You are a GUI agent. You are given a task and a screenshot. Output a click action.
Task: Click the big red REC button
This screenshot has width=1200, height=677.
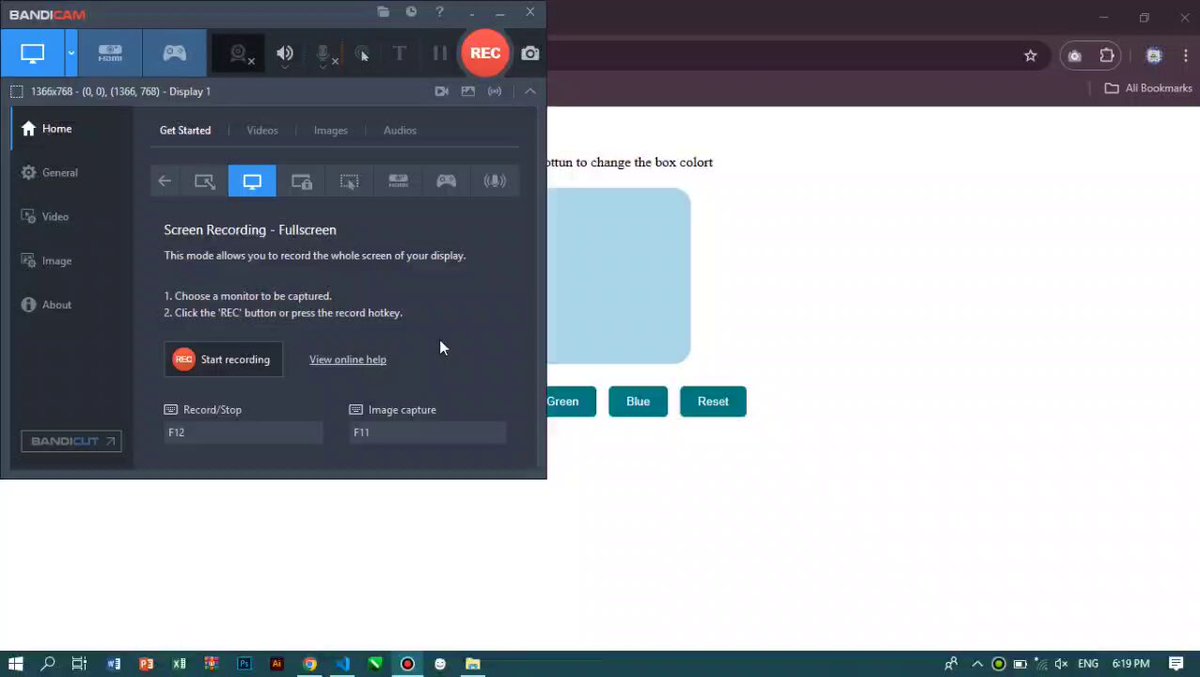(x=485, y=53)
